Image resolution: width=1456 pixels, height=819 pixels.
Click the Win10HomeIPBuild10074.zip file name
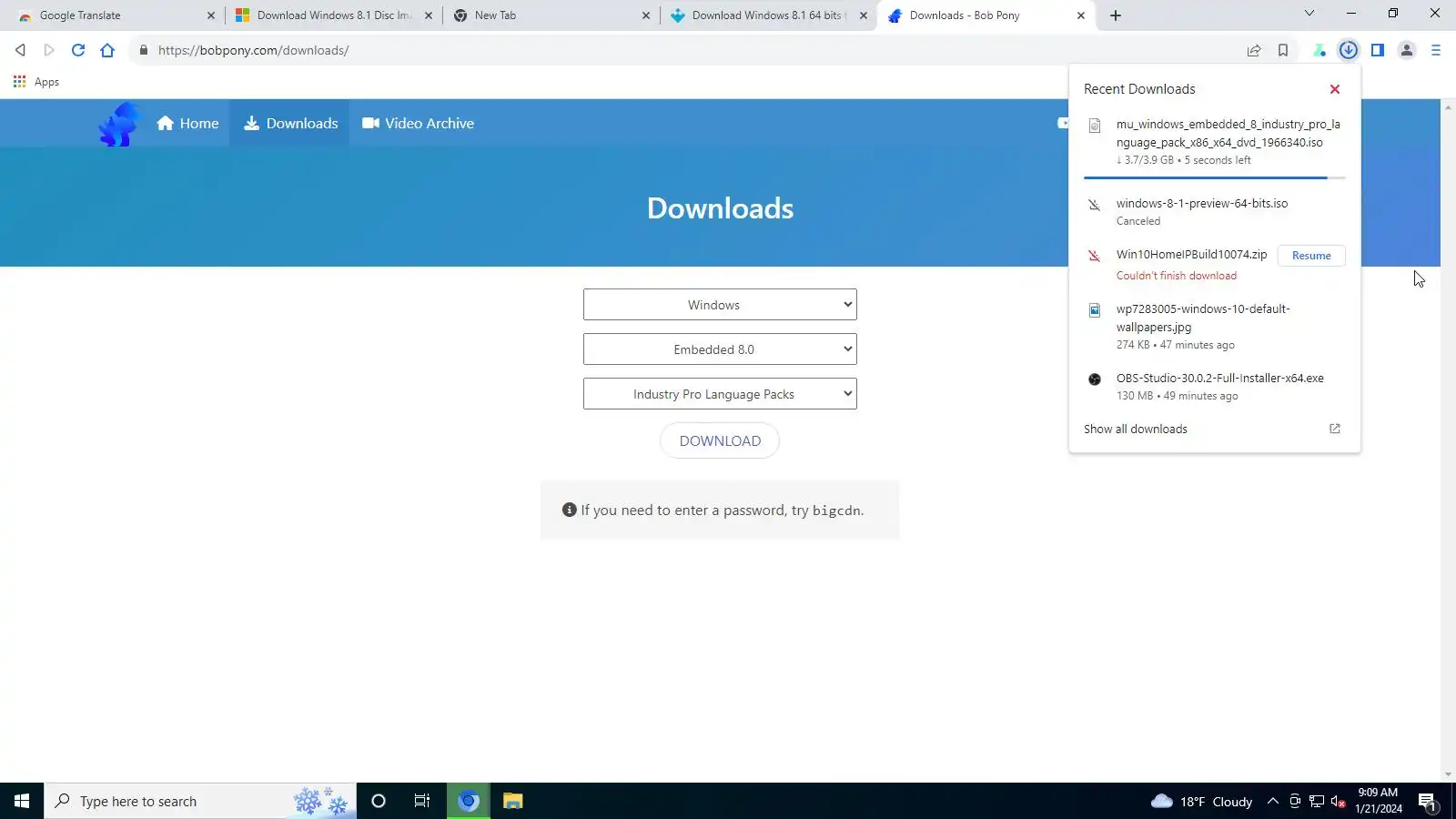1191,255
